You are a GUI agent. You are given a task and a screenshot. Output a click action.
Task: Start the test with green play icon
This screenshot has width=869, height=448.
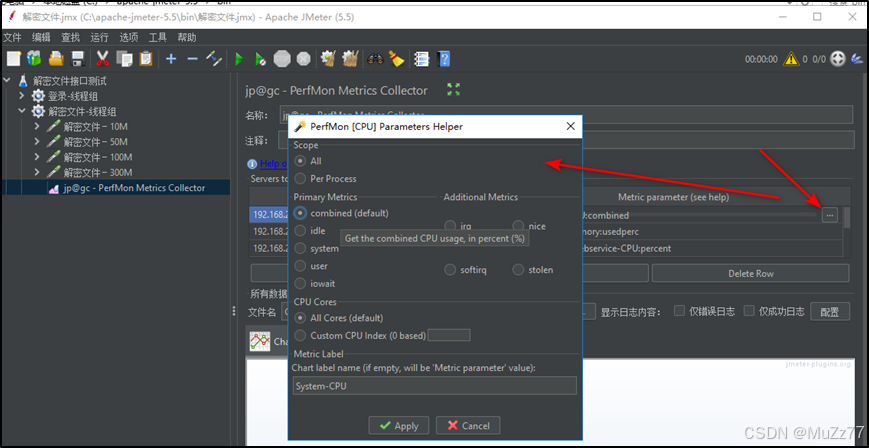coord(239,59)
